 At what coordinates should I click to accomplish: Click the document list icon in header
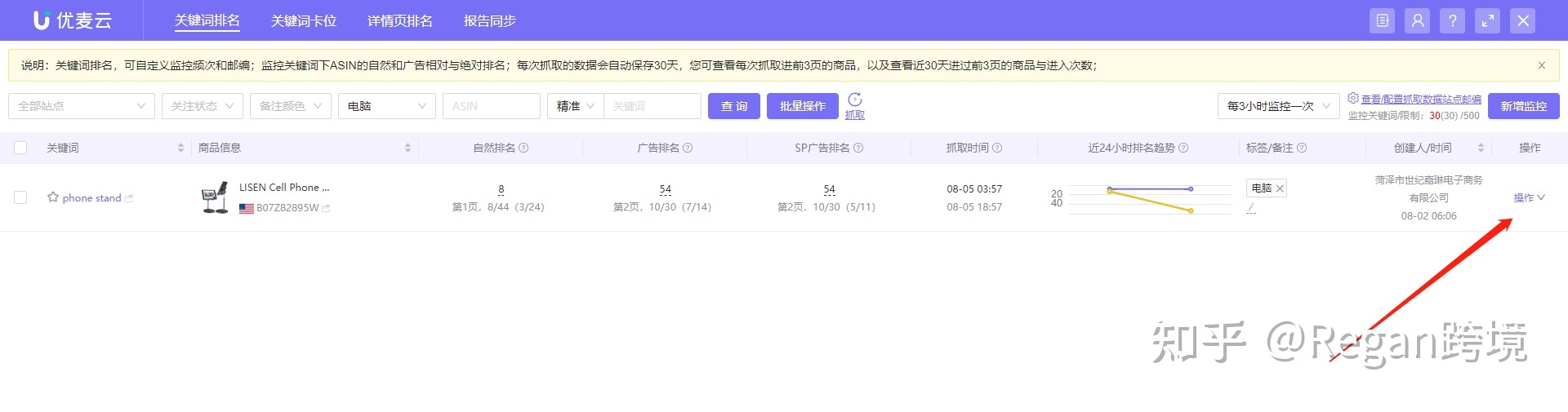1382,21
